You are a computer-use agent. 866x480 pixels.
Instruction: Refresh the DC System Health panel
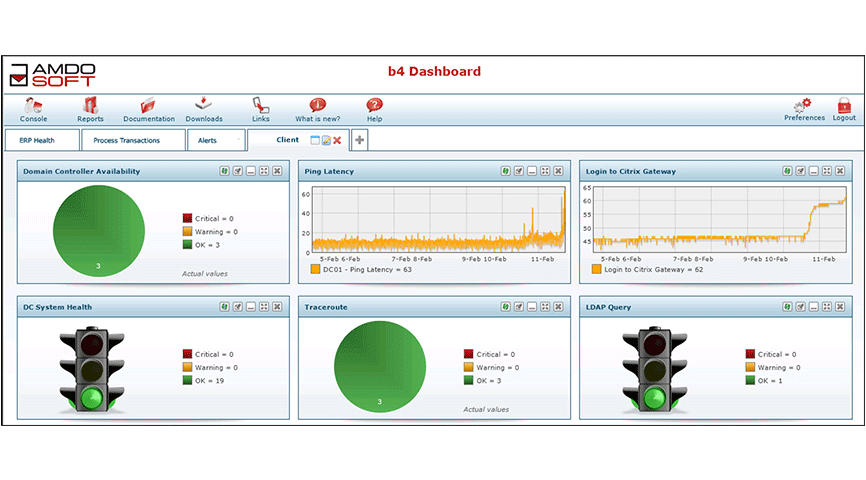[224, 307]
